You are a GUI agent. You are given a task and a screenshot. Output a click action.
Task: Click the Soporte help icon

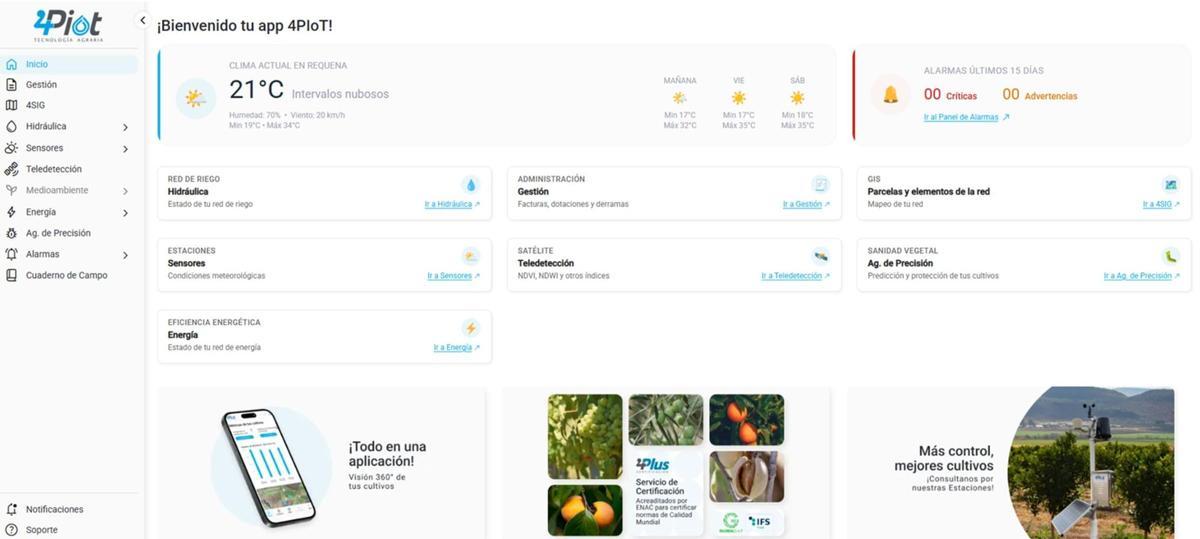coord(11,530)
